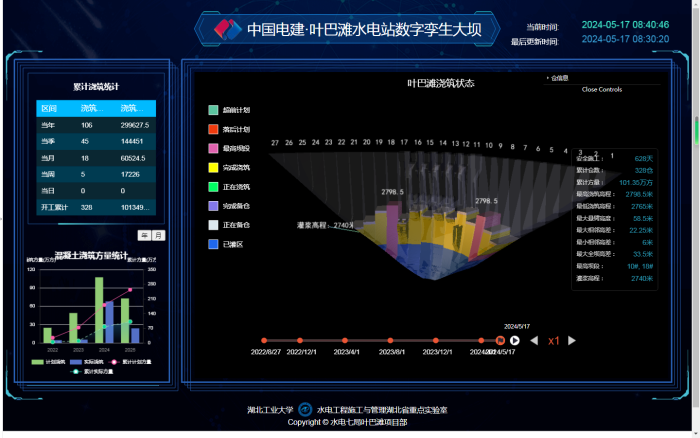
Task: Click dam section label 10
Action: tap(489, 145)
